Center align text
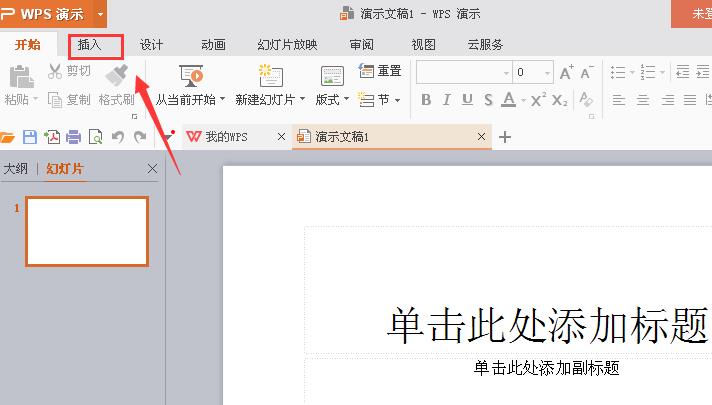712x405 pixels. tap(643, 99)
